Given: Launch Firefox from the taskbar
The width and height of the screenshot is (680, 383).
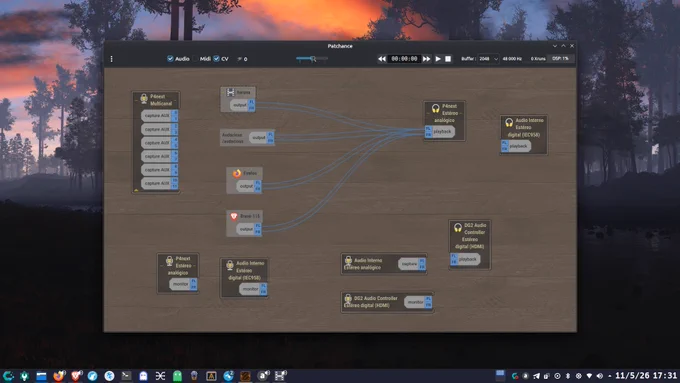Looking at the screenshot, I should click(x=58, y=376).
